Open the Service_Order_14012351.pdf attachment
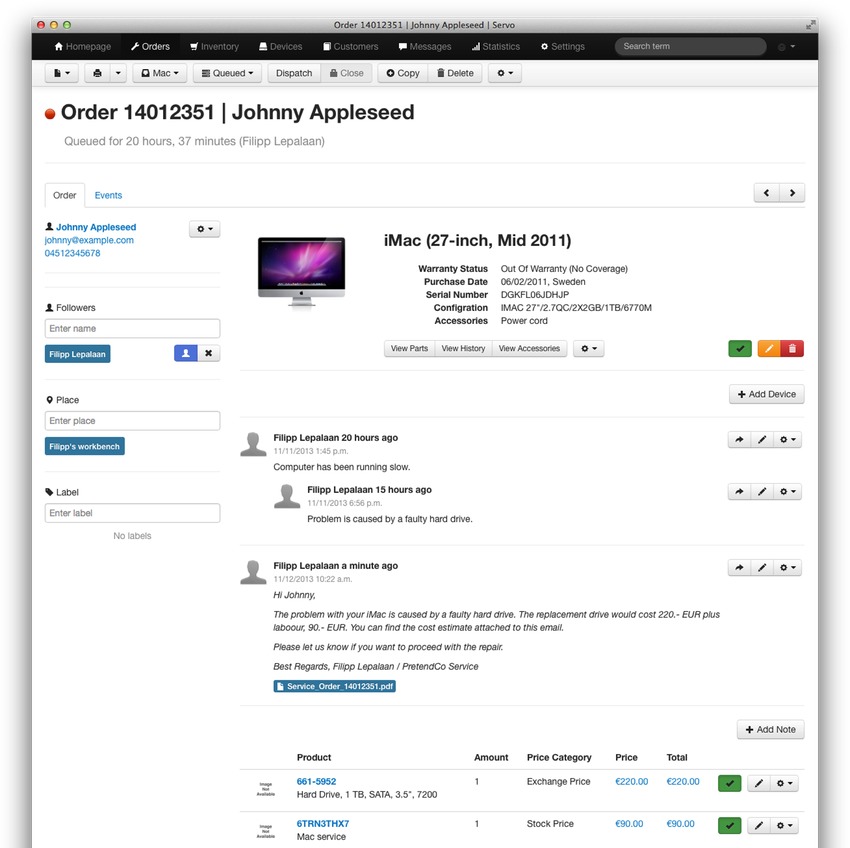The width and height of the screenshot is (850, 848). pos(334,686)
